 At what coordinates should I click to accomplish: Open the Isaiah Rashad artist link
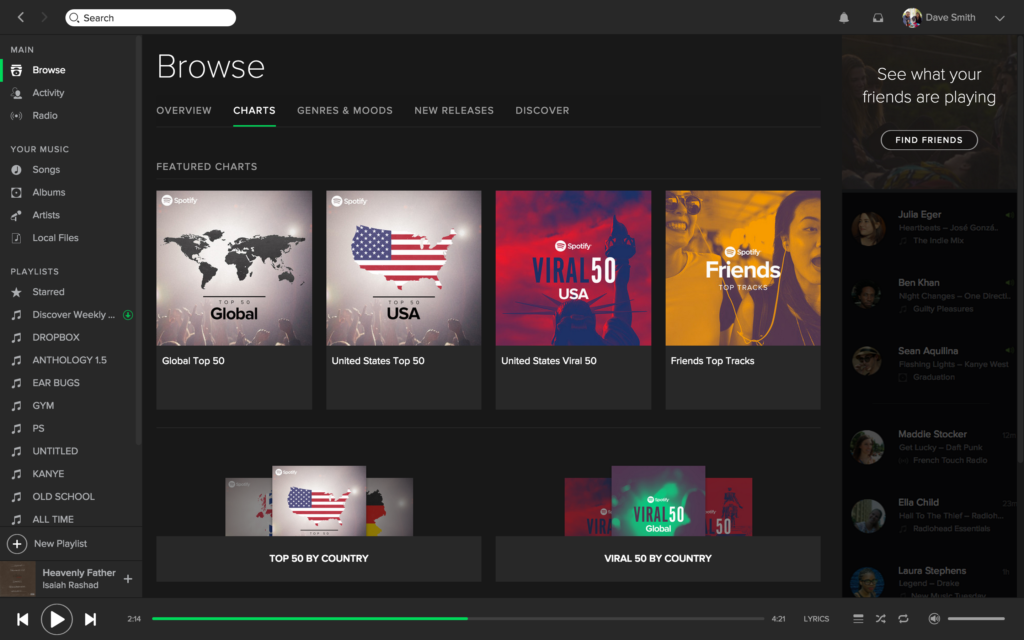click(x=71, y=585)
